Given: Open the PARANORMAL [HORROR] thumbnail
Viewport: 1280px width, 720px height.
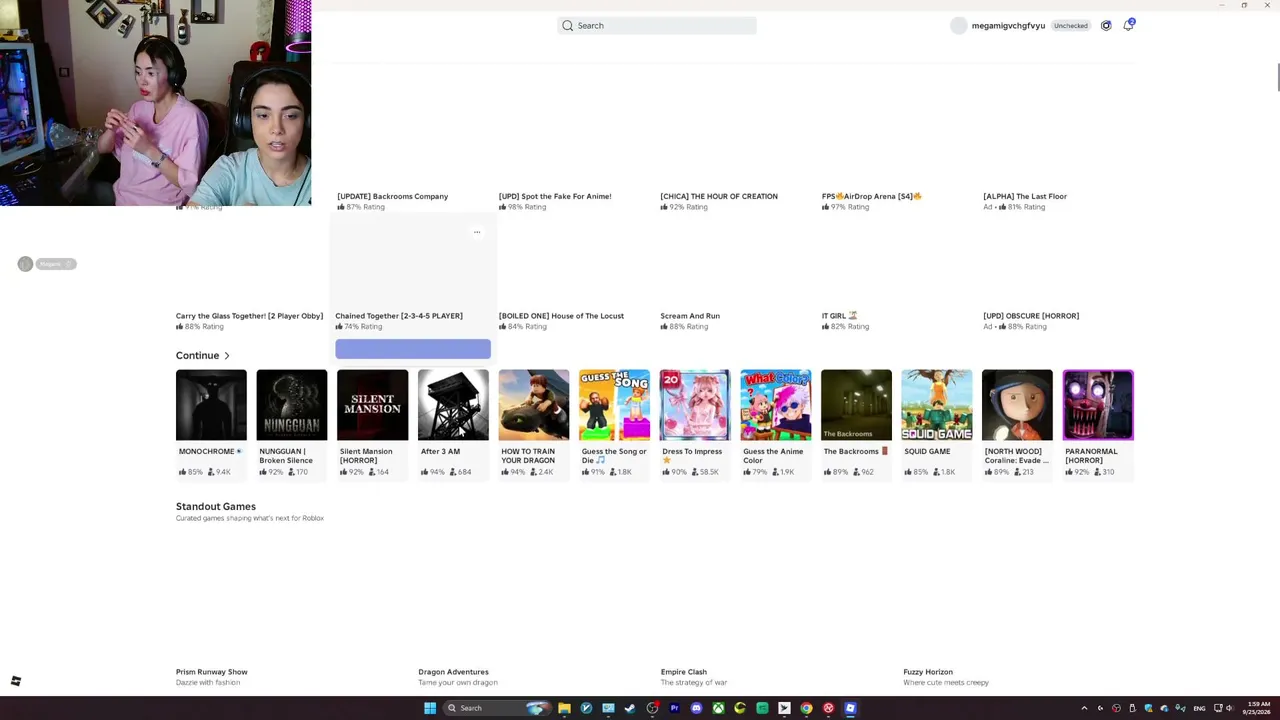Looking at the screenshot, I should click(1098, 405).
